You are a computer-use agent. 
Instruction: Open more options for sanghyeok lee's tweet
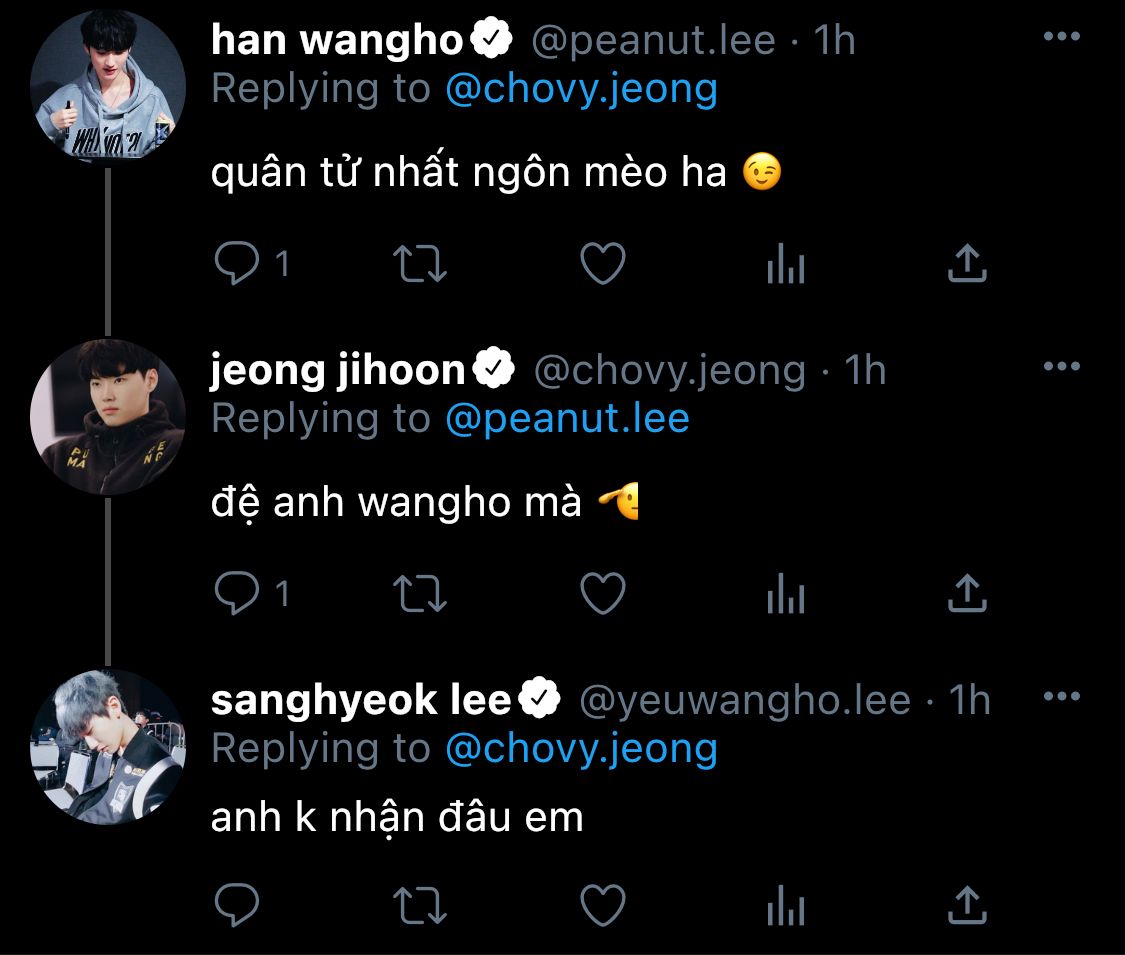point(1062,696)
